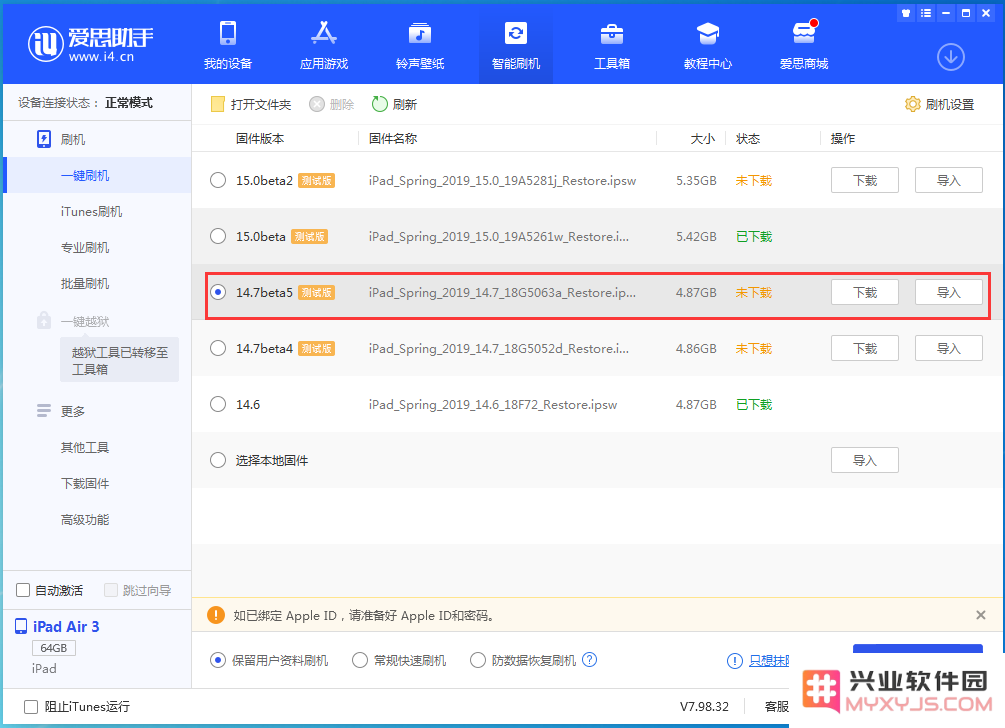
Task: Click the 64GB storage badge
Action: pos(54,648)
